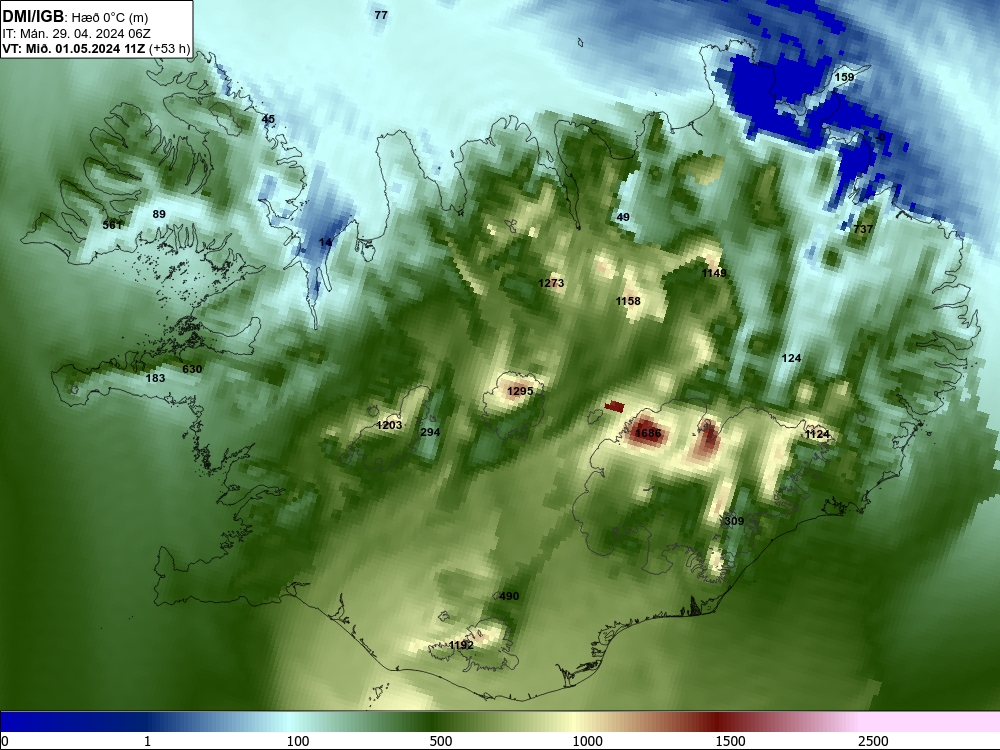Click the 14 label in the blue fjord
The height and width of the screenshot is (750, 1000).
pos(325,242)
